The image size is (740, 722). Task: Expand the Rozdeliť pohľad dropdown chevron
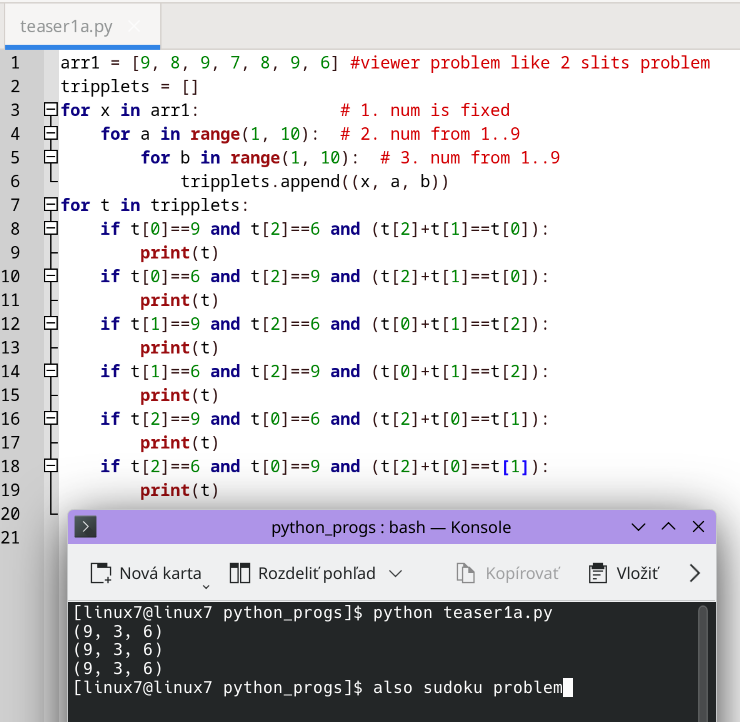[395, 573]
